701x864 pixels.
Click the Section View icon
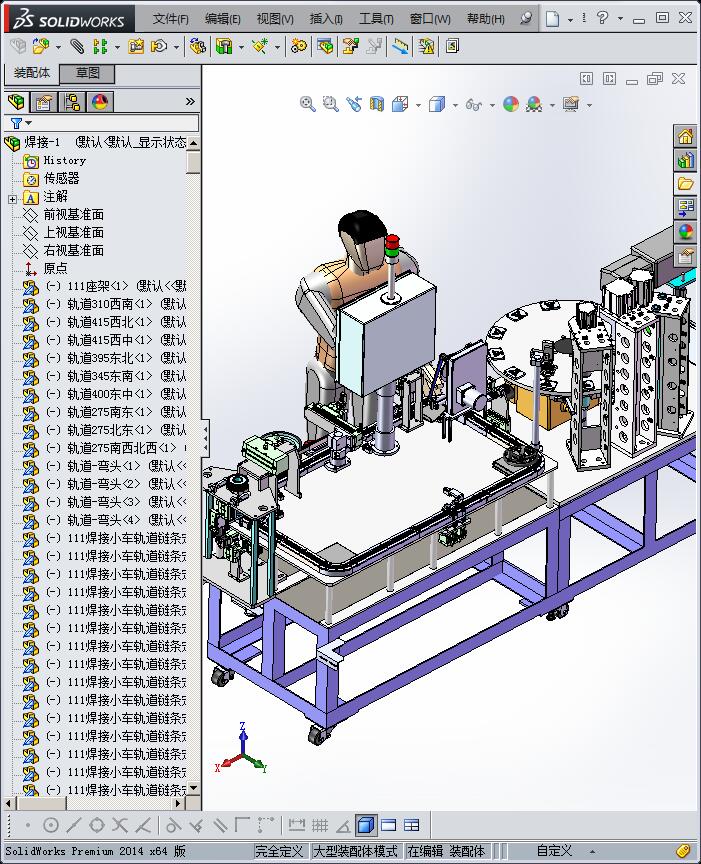pyautogui.click(x=377, y=104)
